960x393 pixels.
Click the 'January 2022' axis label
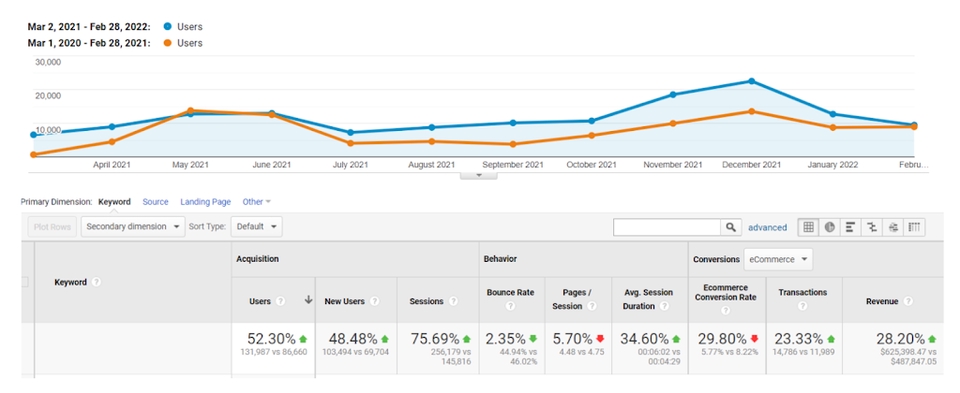833,165
